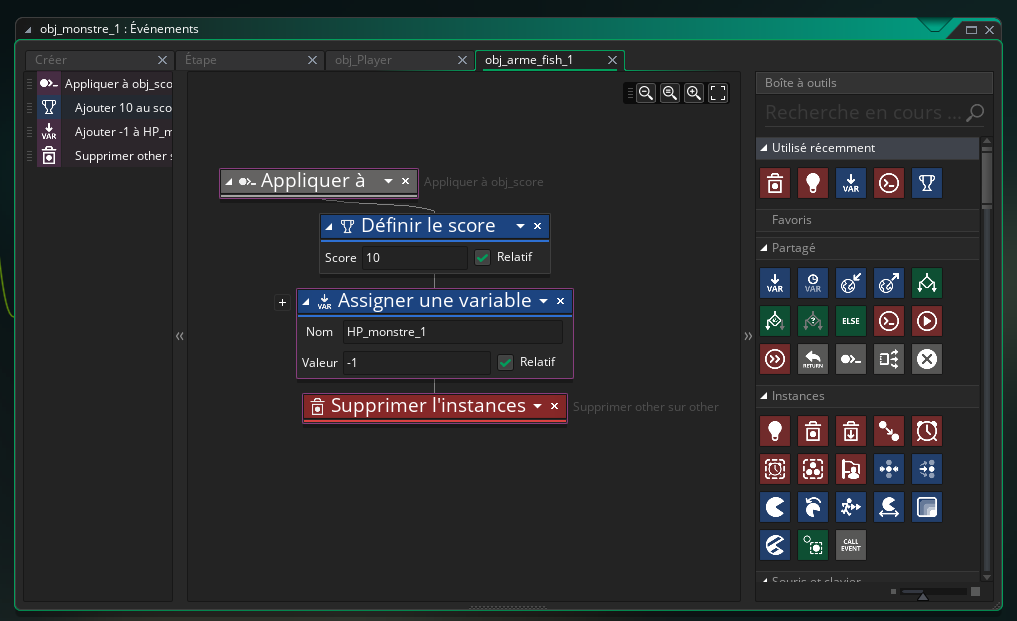Image resolution: width=1017 pixels, height=621 pixels.
Task: Toggle fullscreen view of the canvas
Action: click(x=718, y=93)
